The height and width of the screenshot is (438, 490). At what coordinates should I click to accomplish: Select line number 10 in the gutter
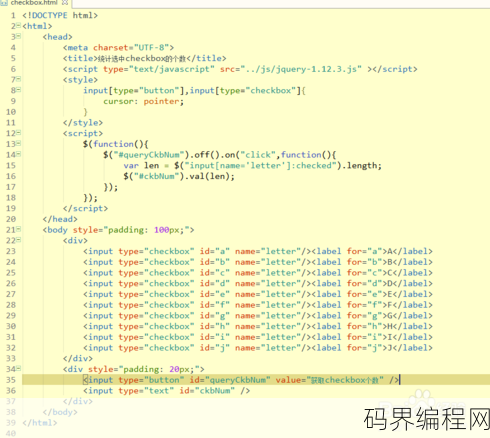11,112
